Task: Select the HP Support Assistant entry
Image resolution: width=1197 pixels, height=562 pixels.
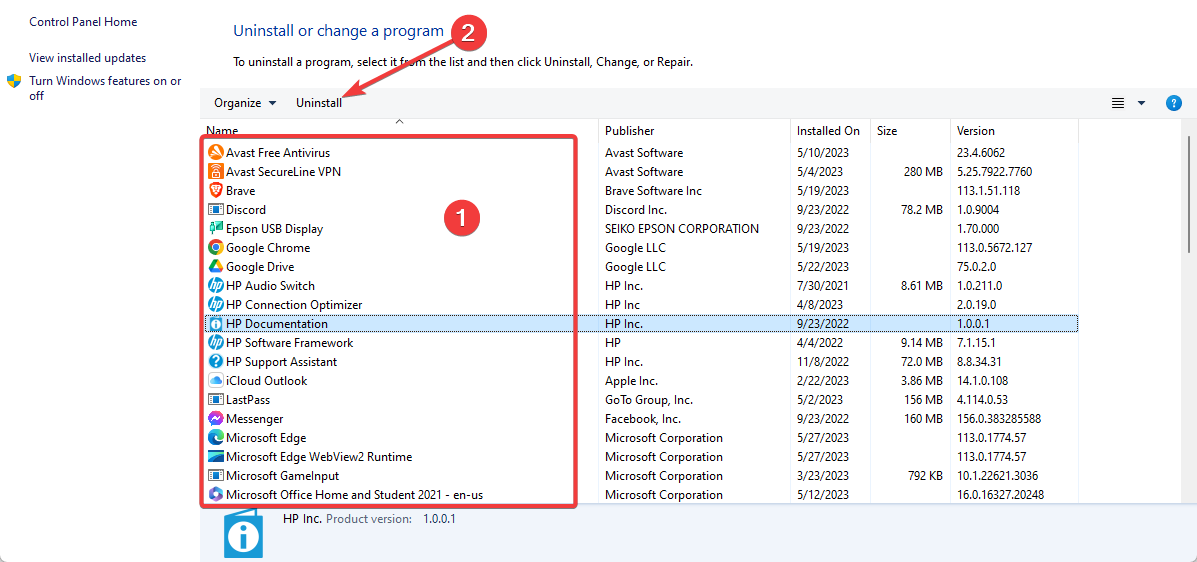Action: click(x=281, y=361)
